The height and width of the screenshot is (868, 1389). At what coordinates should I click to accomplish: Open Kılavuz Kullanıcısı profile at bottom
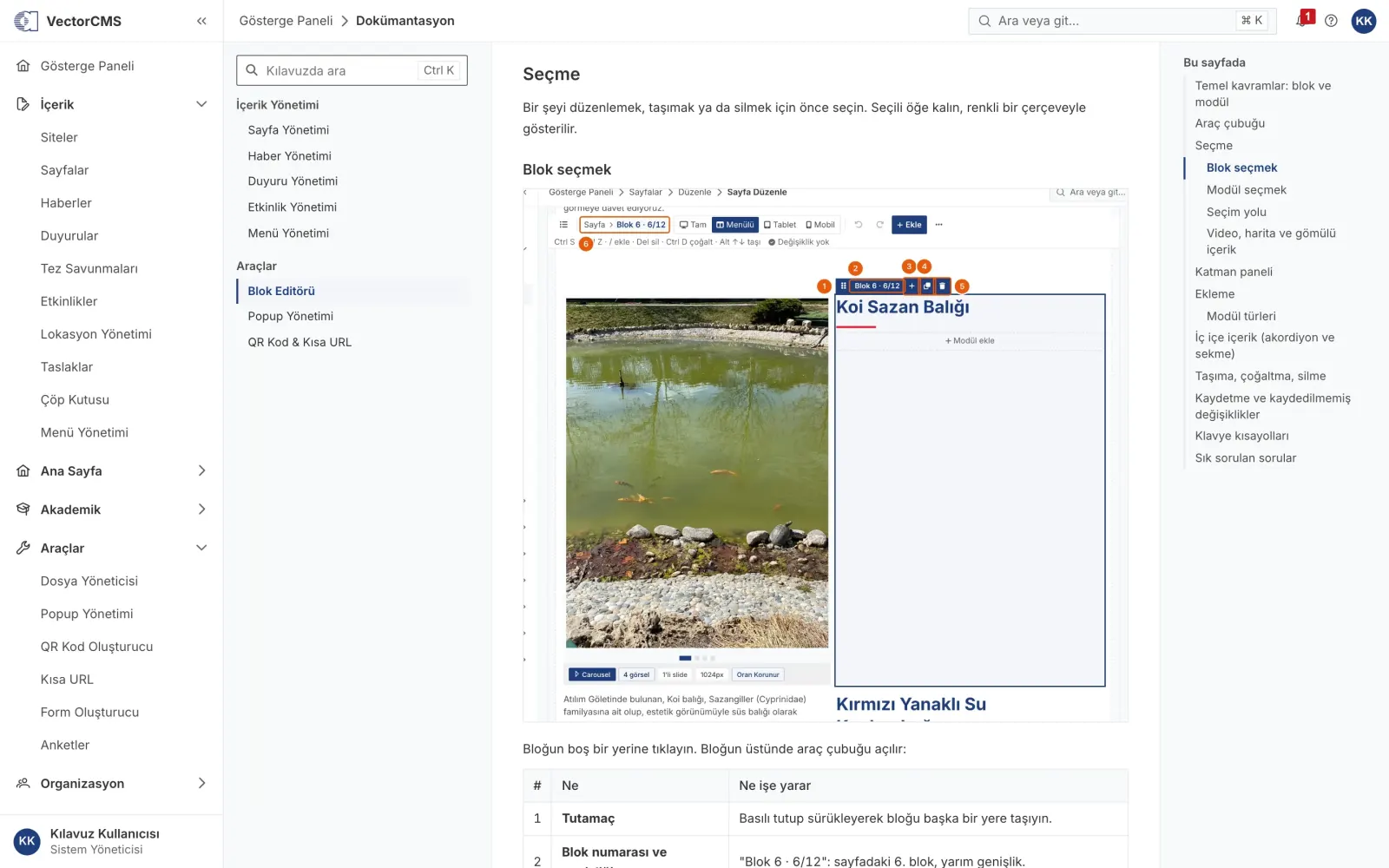pos(111,841)
